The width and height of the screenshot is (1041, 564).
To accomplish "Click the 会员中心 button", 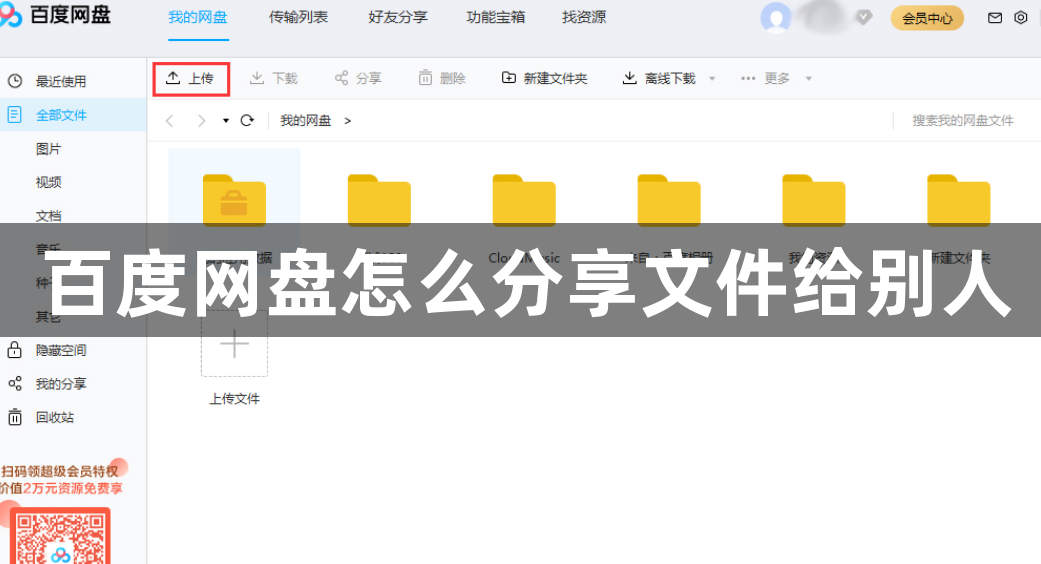I will tap(927, 18).
